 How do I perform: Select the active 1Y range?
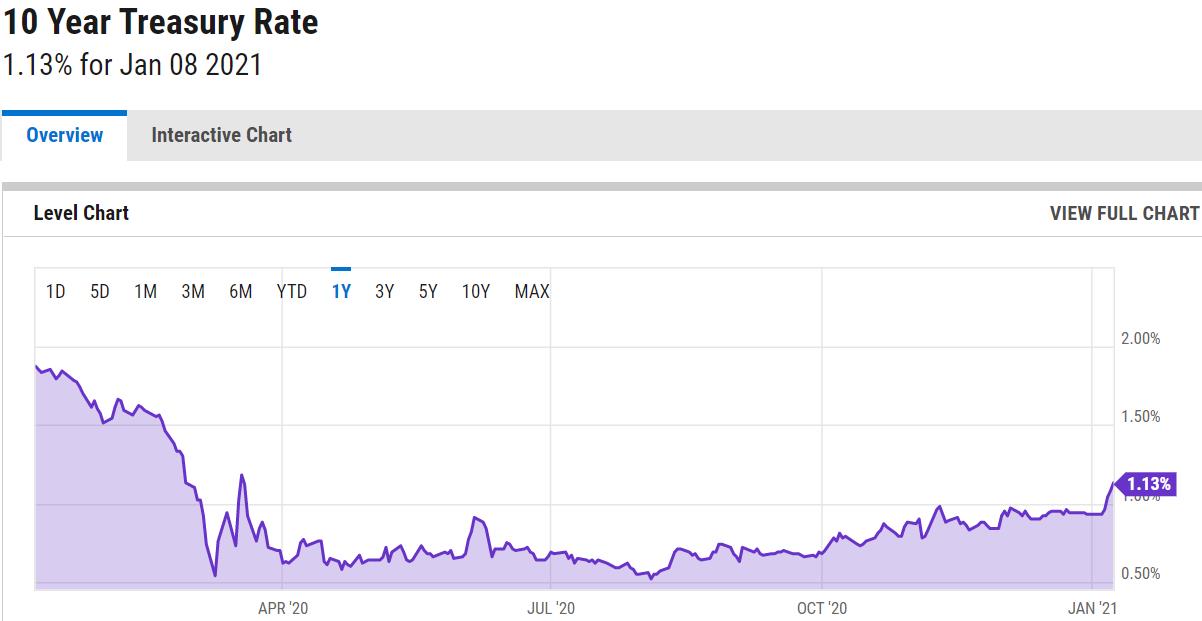point(341,292)
